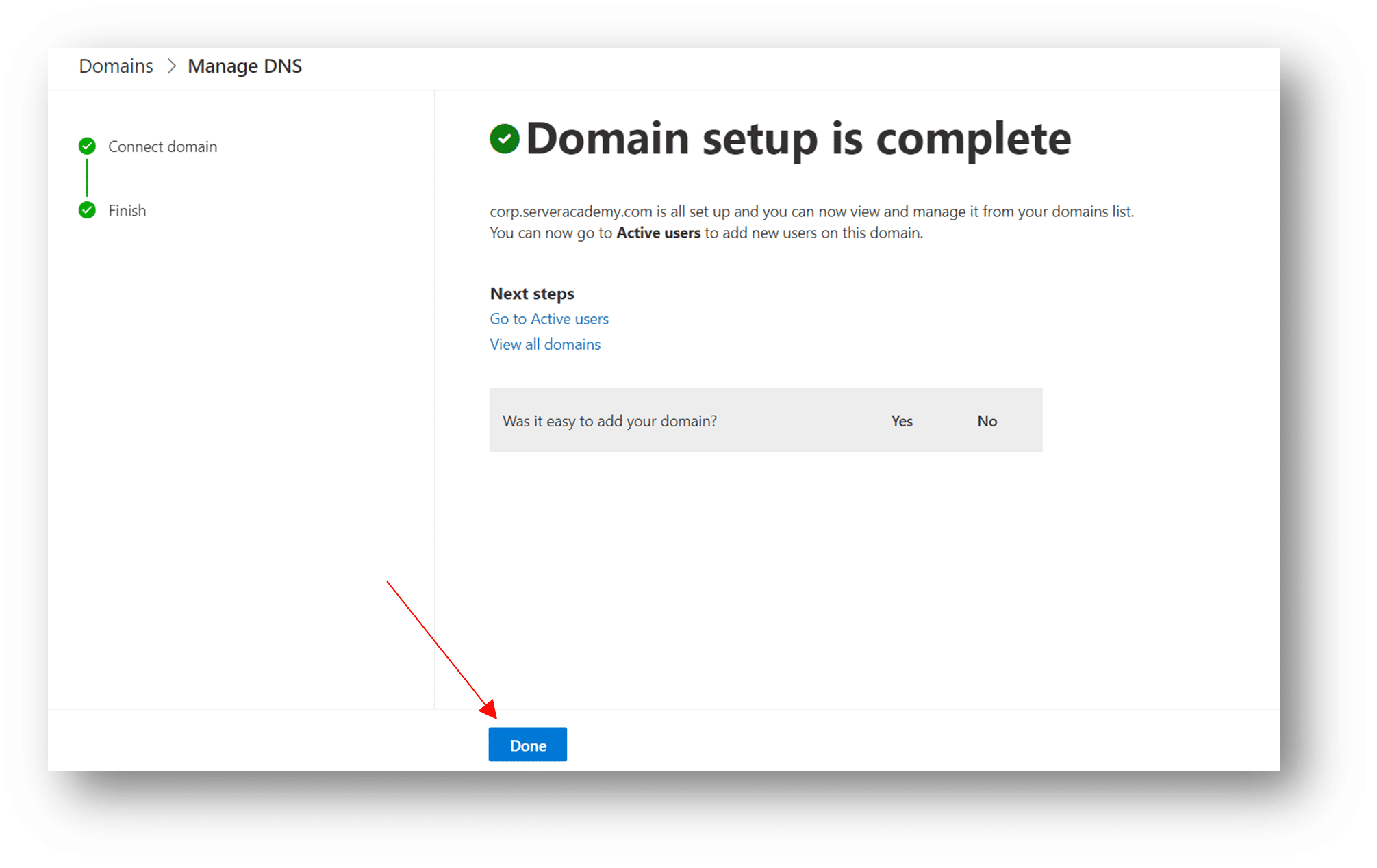Go back to Domains in breadcrumb
This screenshot has height=868, width=1377.
(x=116, y=66)
